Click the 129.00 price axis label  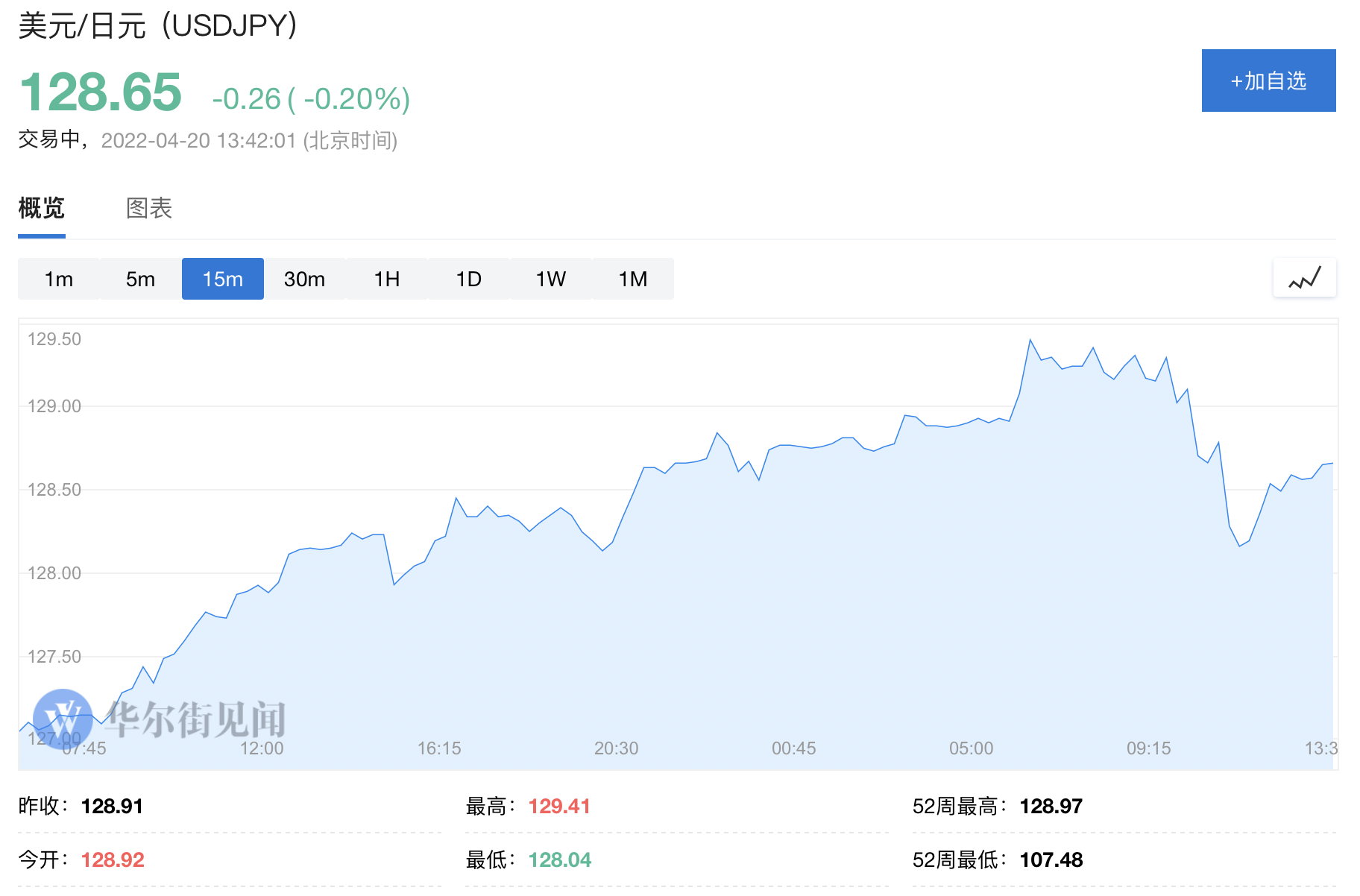(54, 406)
